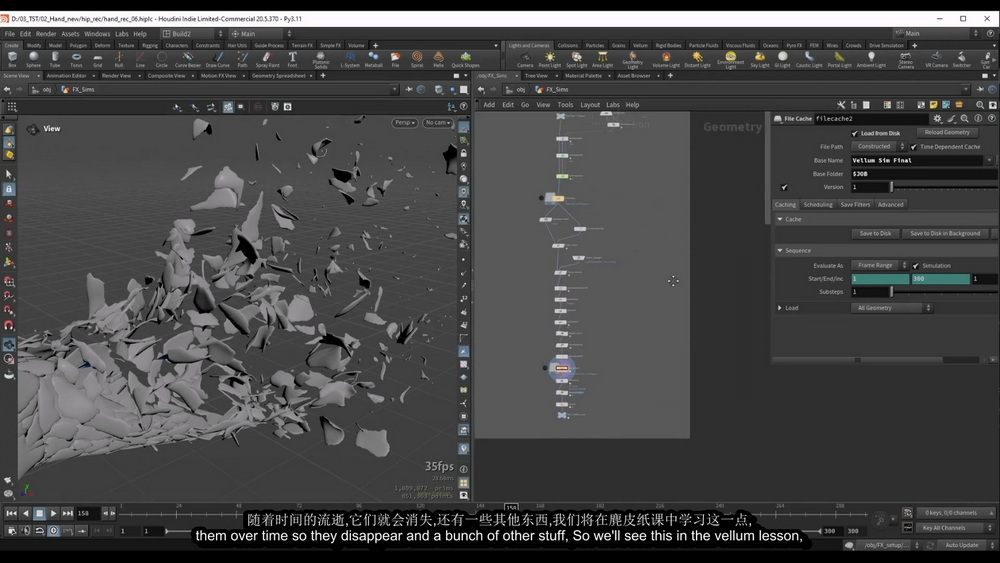The height and width of the screenshot is (563, 1000).
Task: Open the network editor Layout menu
Action: click(x=589, y=105)
